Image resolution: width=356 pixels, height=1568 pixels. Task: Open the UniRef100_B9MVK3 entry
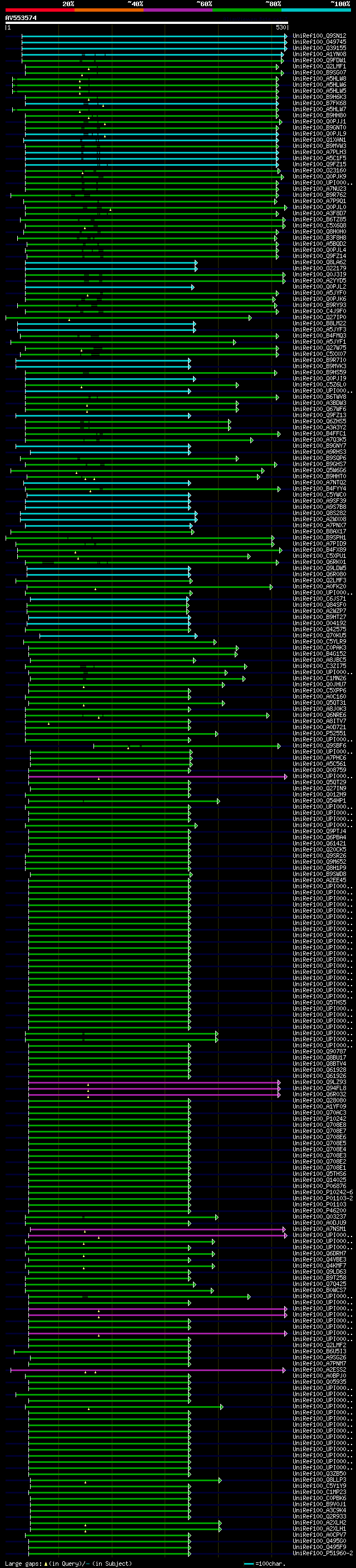click(x=319, y=367)
